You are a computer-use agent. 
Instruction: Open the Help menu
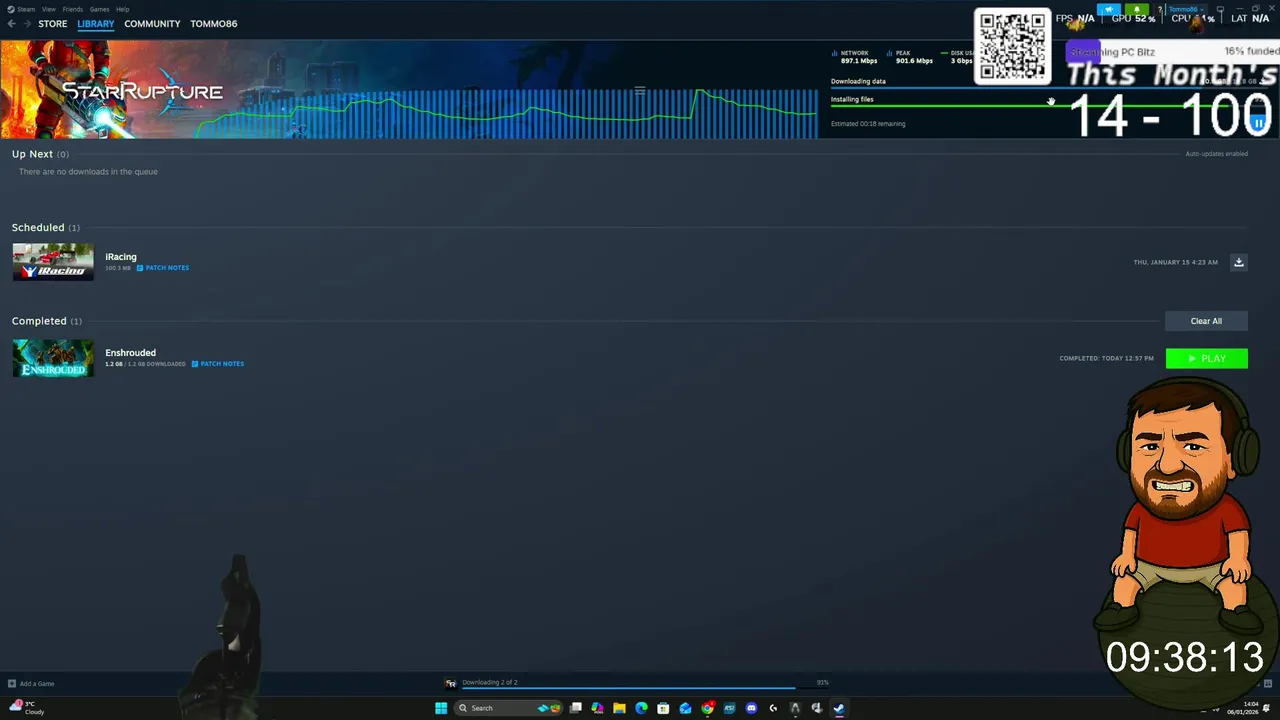tap(122, 9)
